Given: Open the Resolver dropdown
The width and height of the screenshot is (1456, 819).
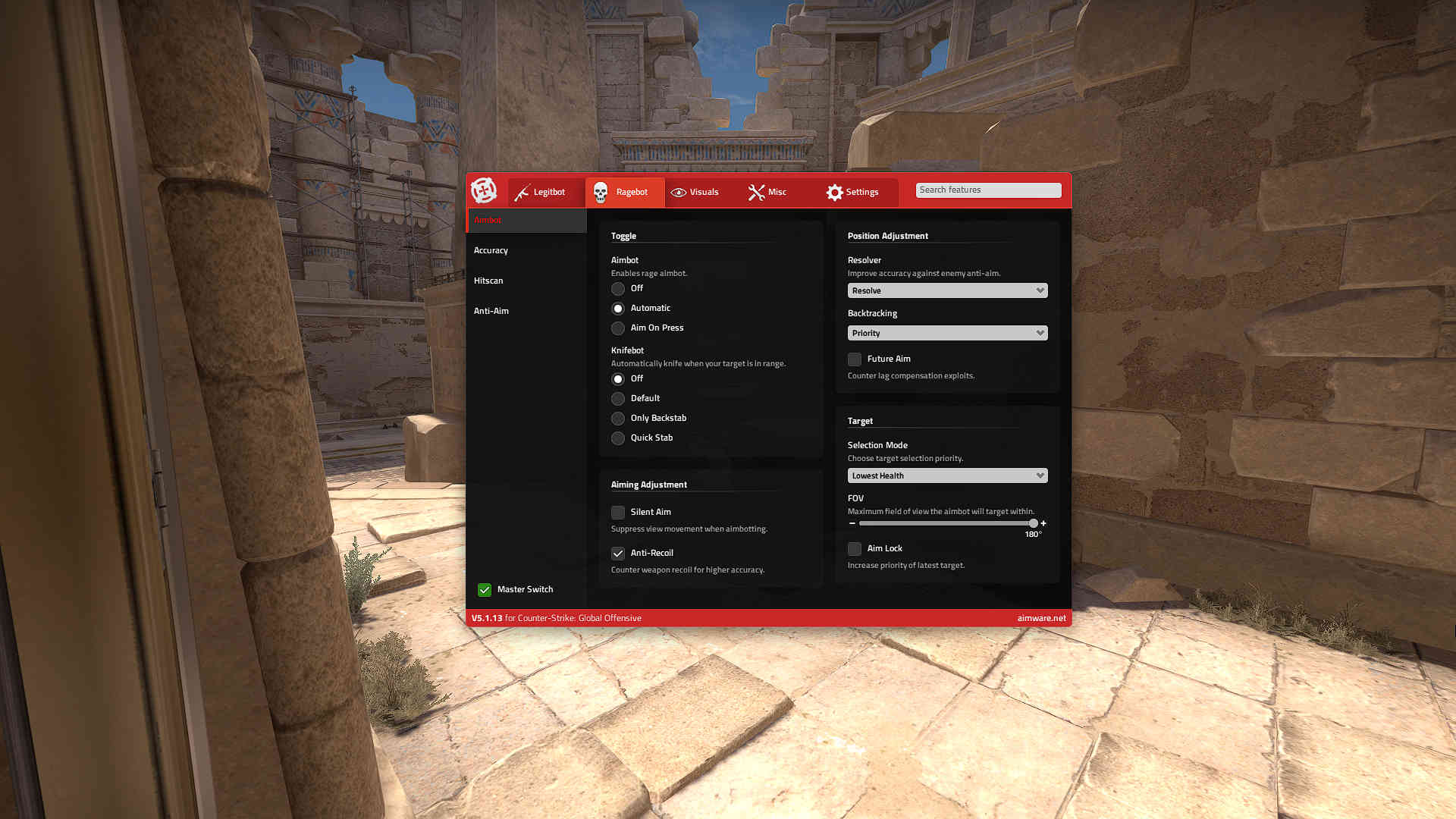Looking at the screenshot, I should coord(947,291).
